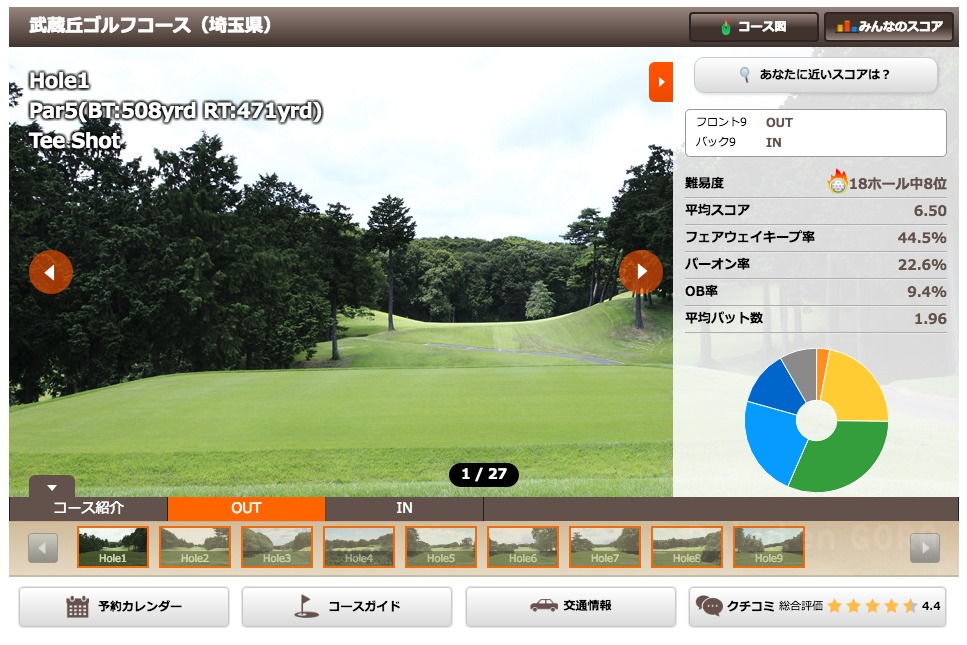Viewport: 967px width, 645px height.
Task: Select the OUT tab
Action: point(246,508)
